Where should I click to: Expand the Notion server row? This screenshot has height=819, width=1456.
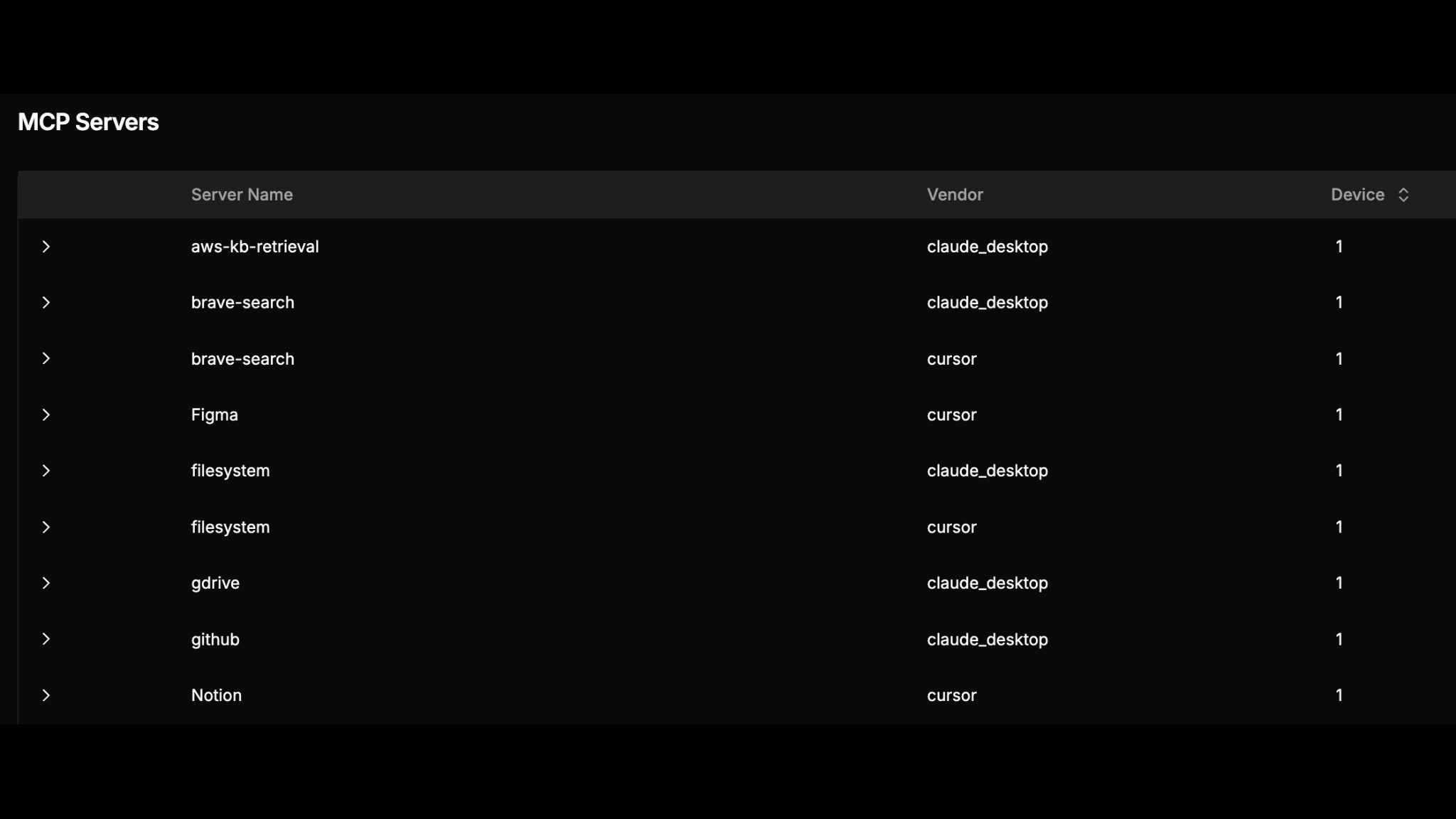46,695
